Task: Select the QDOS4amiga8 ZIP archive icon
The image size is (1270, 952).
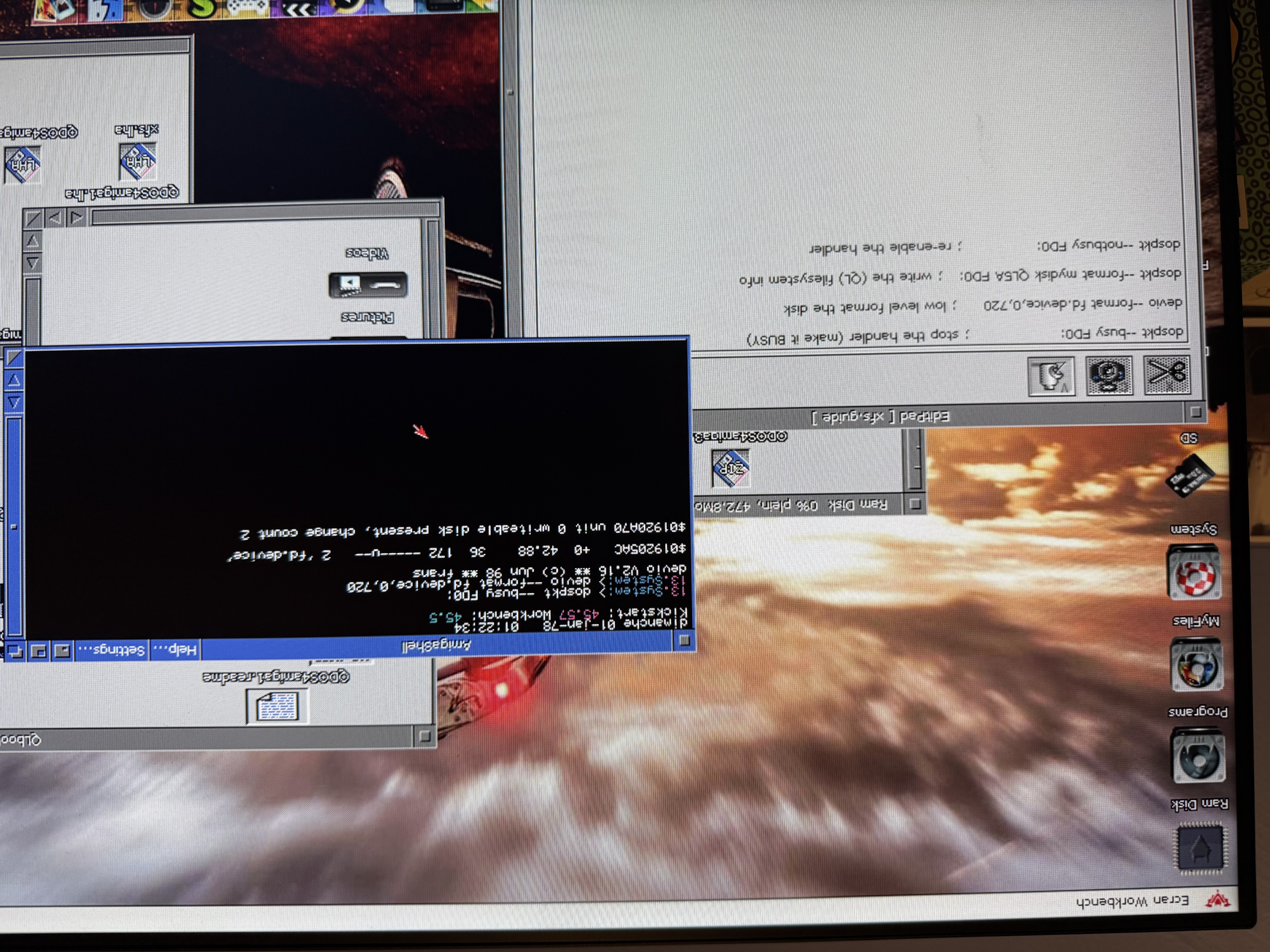Action: 730,468
